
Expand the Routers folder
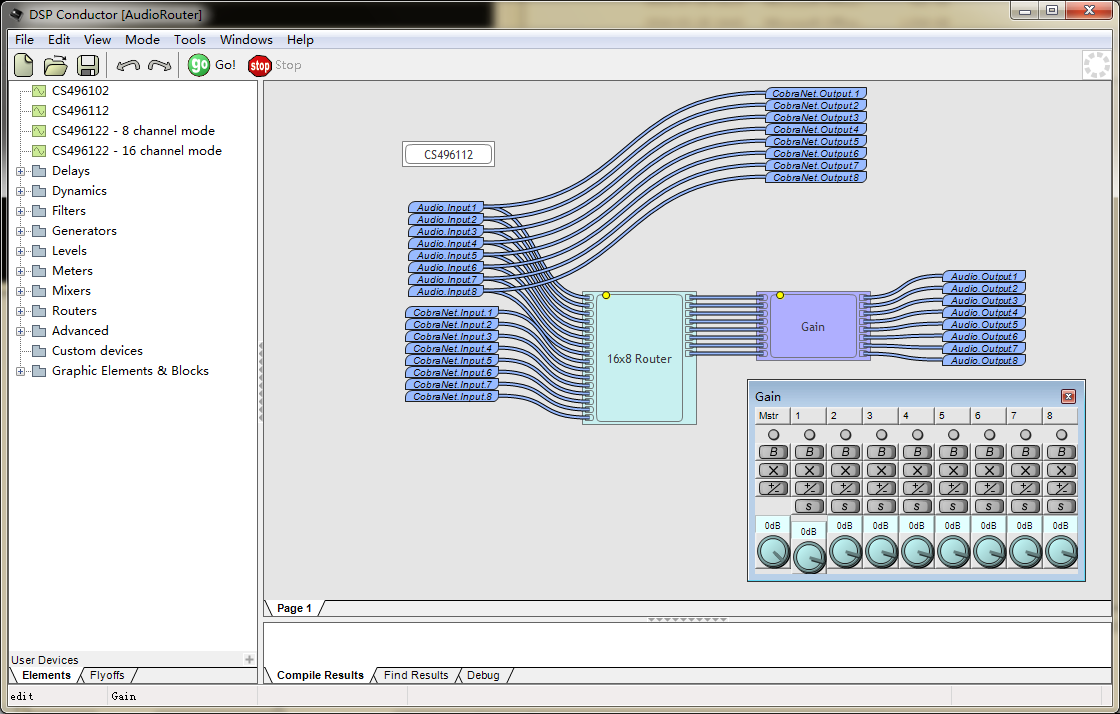tap(21, 311)
